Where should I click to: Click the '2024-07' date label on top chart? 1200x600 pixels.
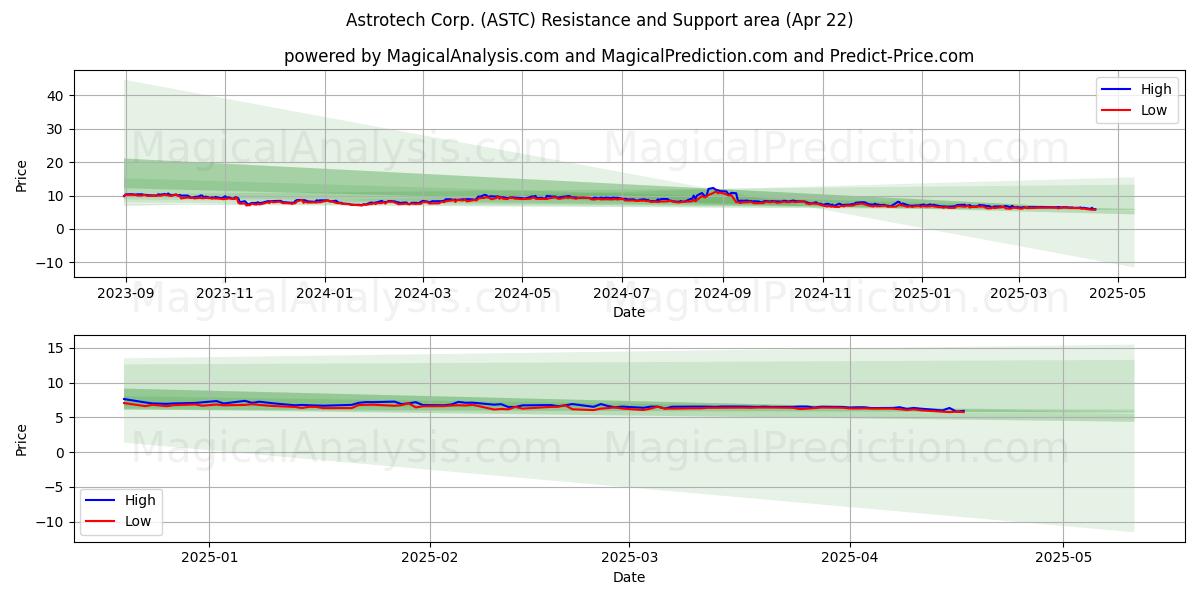coord(622,294)
